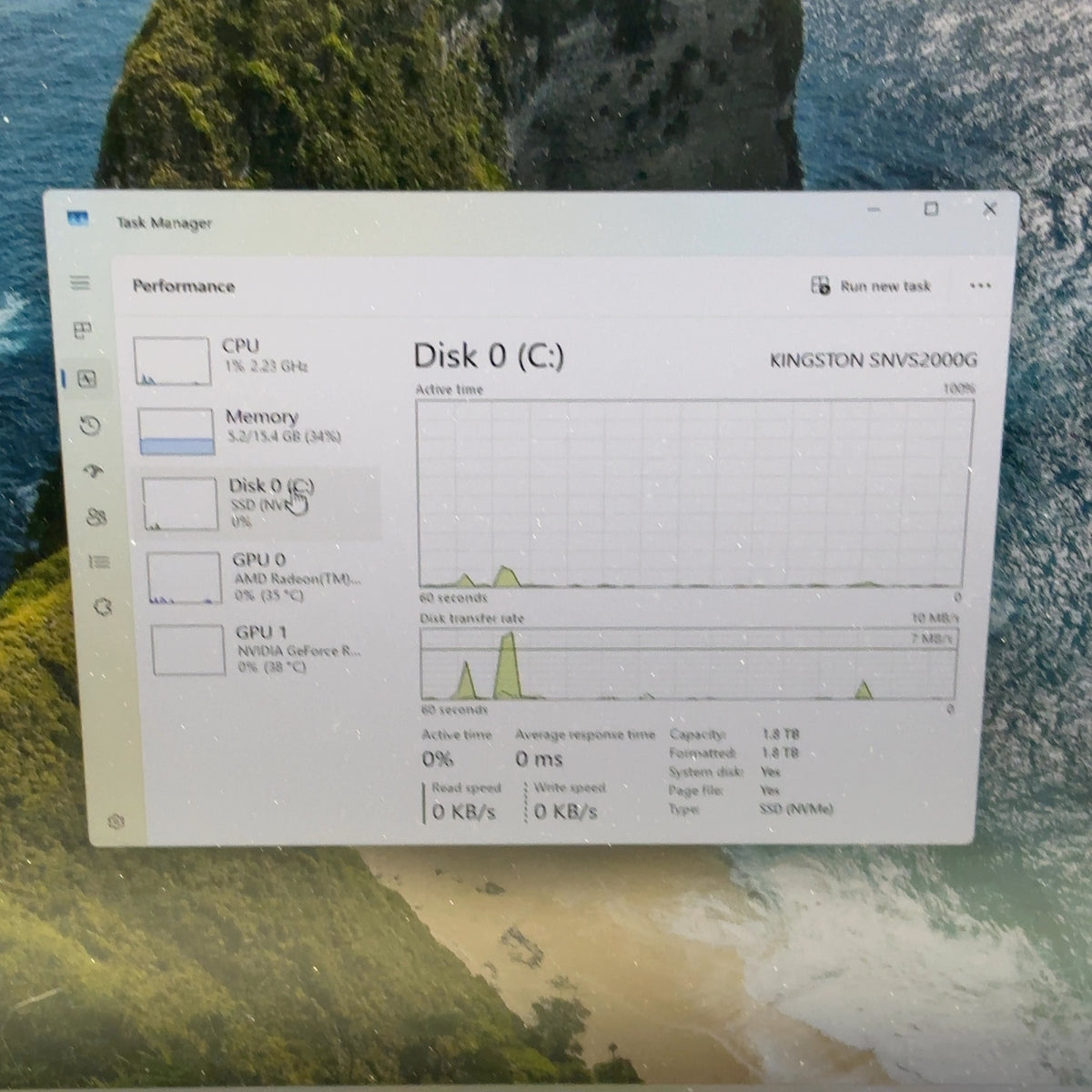Open the hamburger navigation menu
The image size is (1092, 1092).
[80, 283]
